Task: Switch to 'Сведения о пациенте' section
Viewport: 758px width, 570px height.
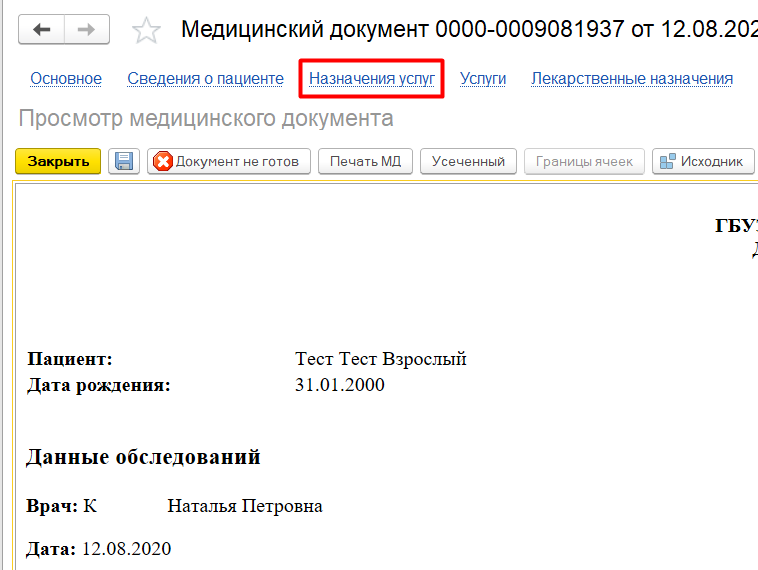Action: [205, 78]
